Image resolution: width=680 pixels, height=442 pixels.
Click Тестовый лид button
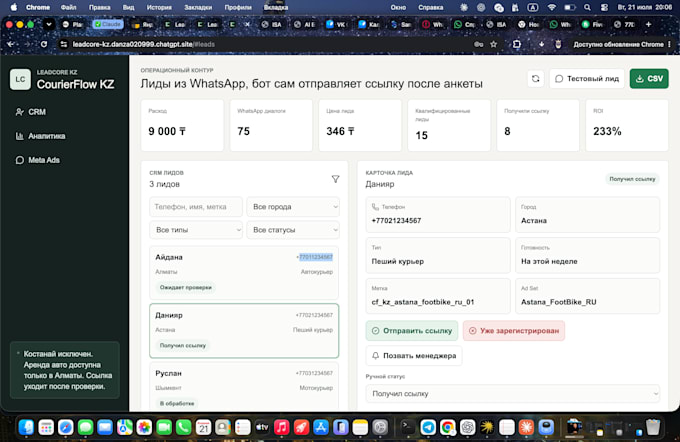587,79
